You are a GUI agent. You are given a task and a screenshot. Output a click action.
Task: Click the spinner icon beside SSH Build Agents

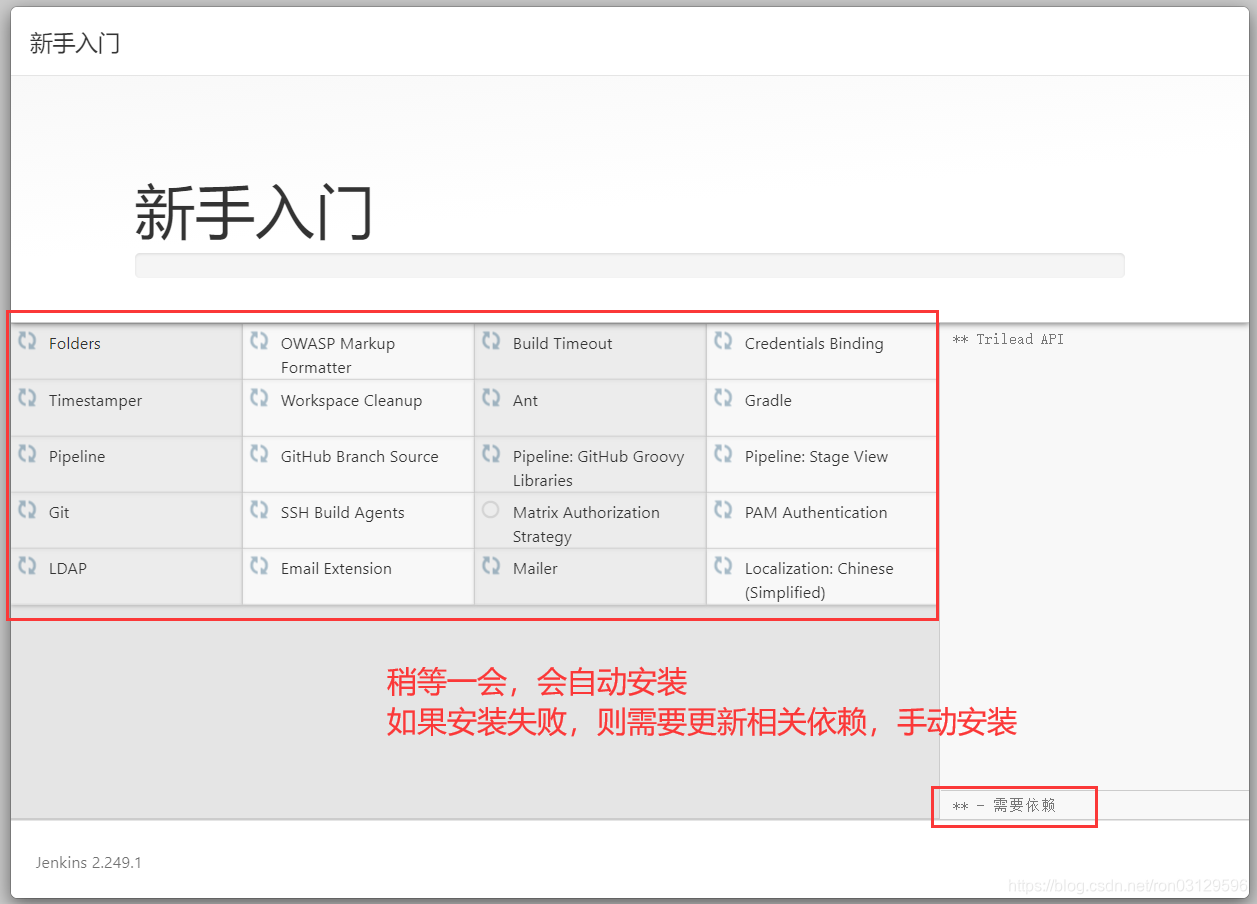[259, 510]
